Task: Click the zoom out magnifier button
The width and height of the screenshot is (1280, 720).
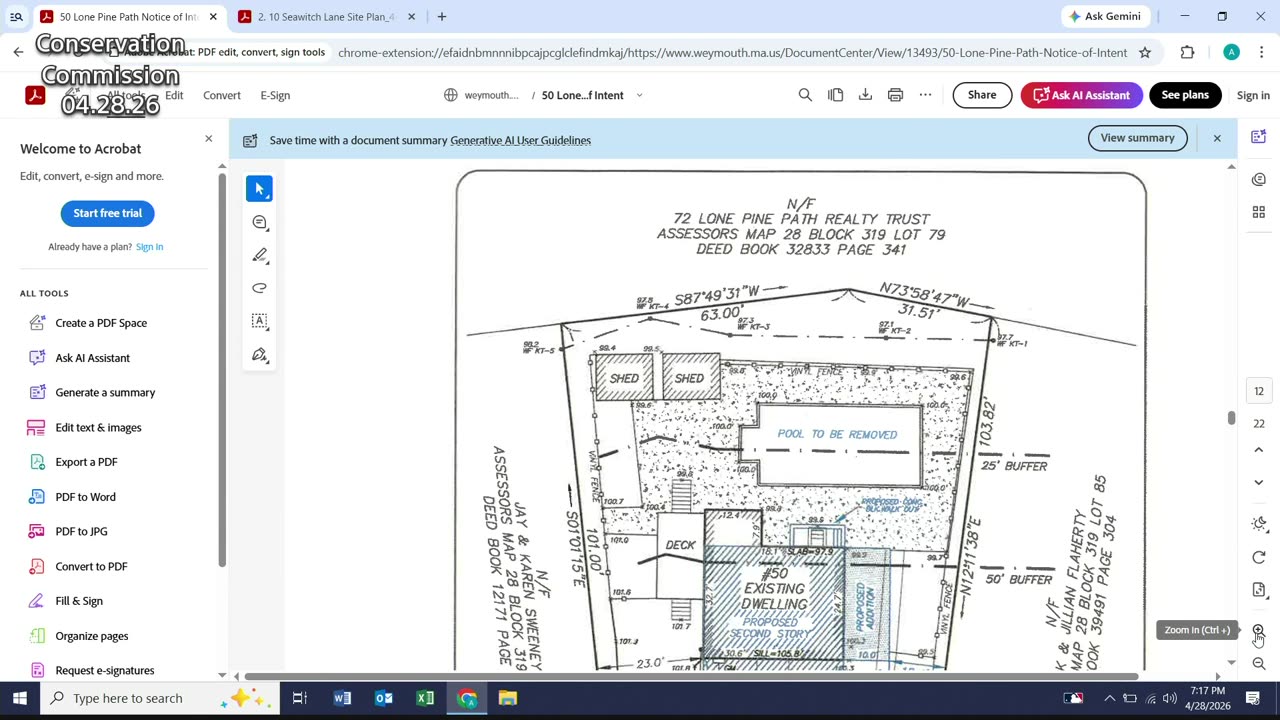Action: tap(1259, 664)
